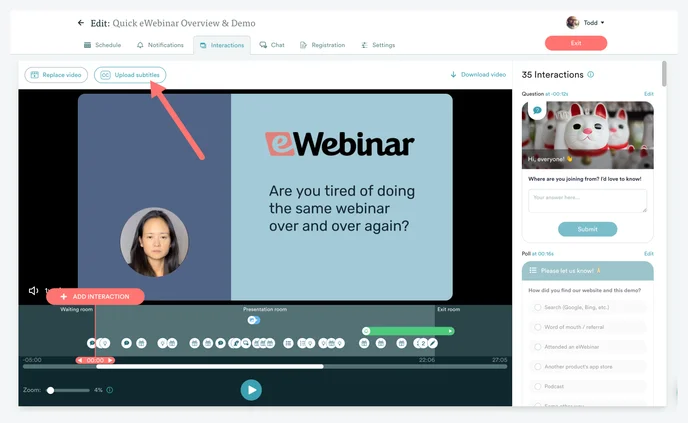
Task: Tick the Attended an eWebinar option
Action: [537, 346]
